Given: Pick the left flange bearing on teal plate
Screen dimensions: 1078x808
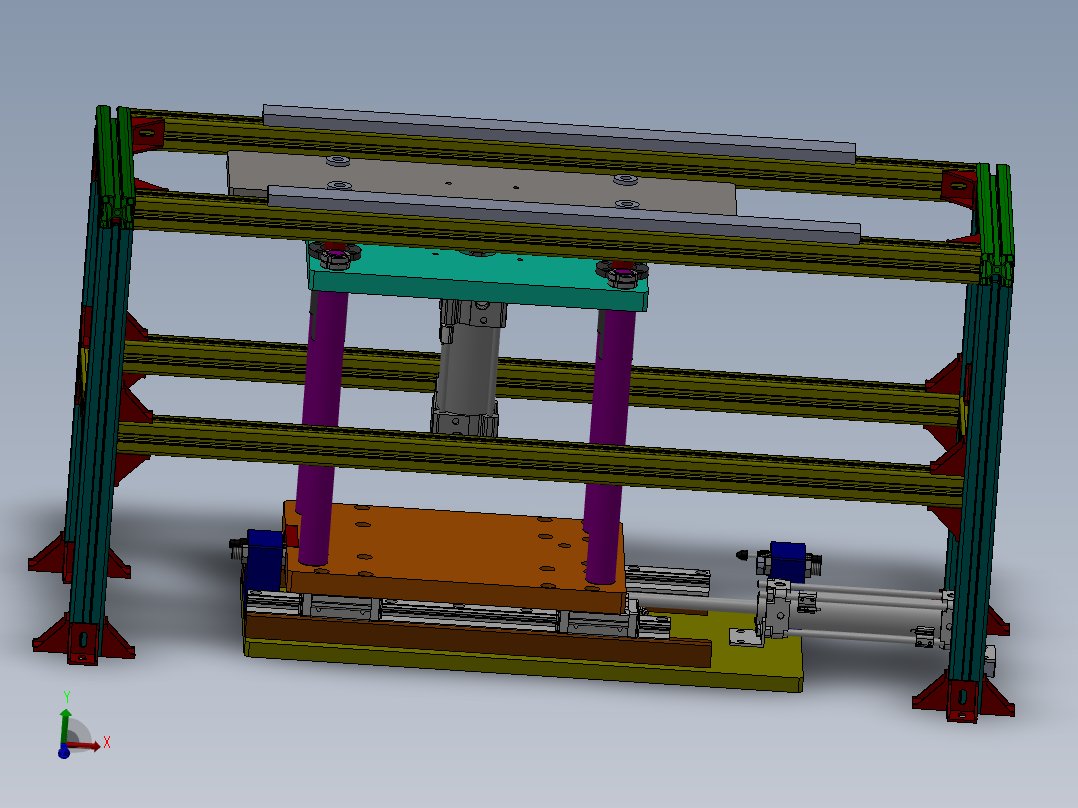Looking at the screenshot, I should (x=335, y=254).
